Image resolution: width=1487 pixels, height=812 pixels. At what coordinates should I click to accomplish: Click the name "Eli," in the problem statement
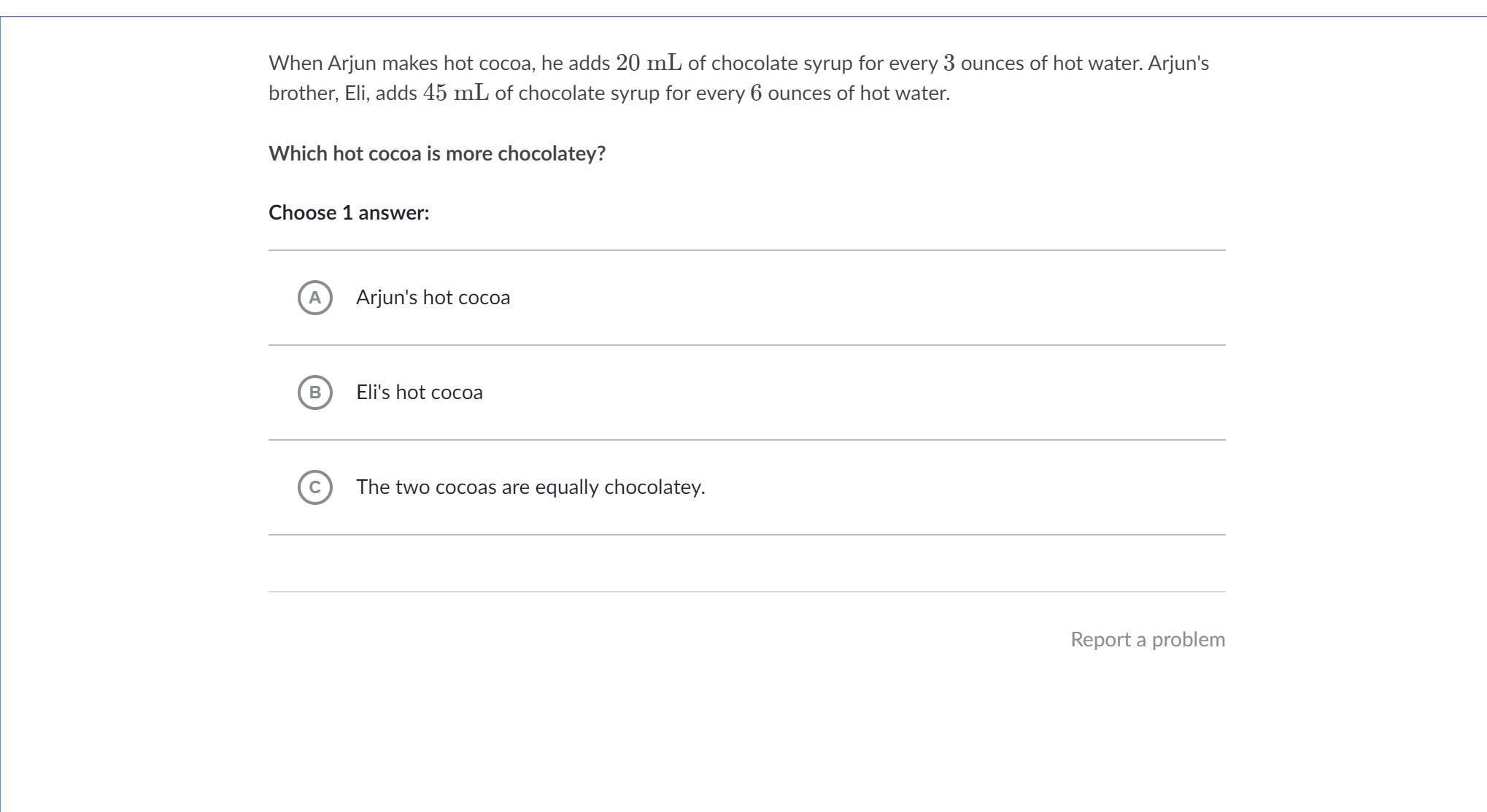(x=357, y=93)
